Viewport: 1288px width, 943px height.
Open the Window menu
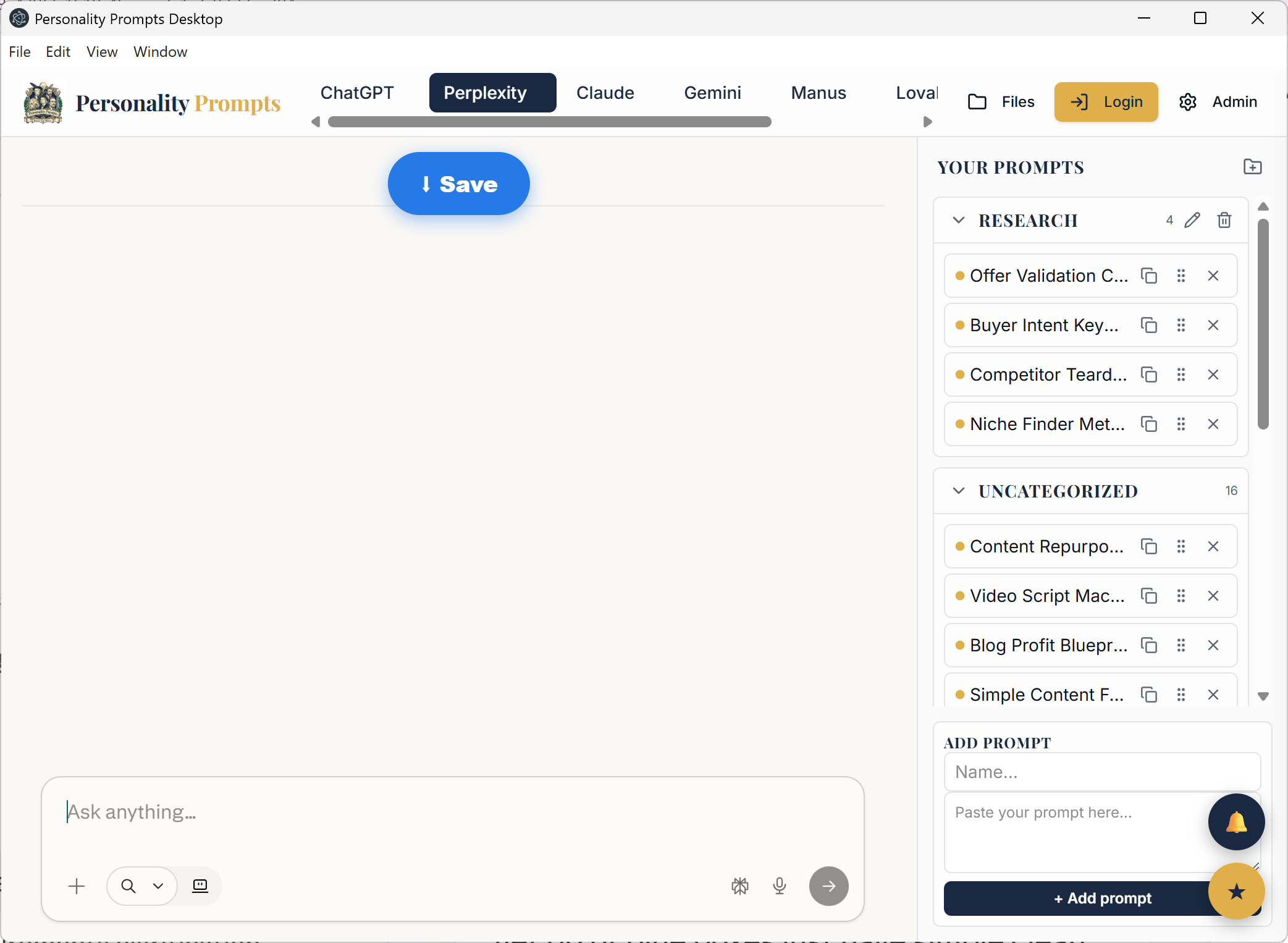[161, 52]
